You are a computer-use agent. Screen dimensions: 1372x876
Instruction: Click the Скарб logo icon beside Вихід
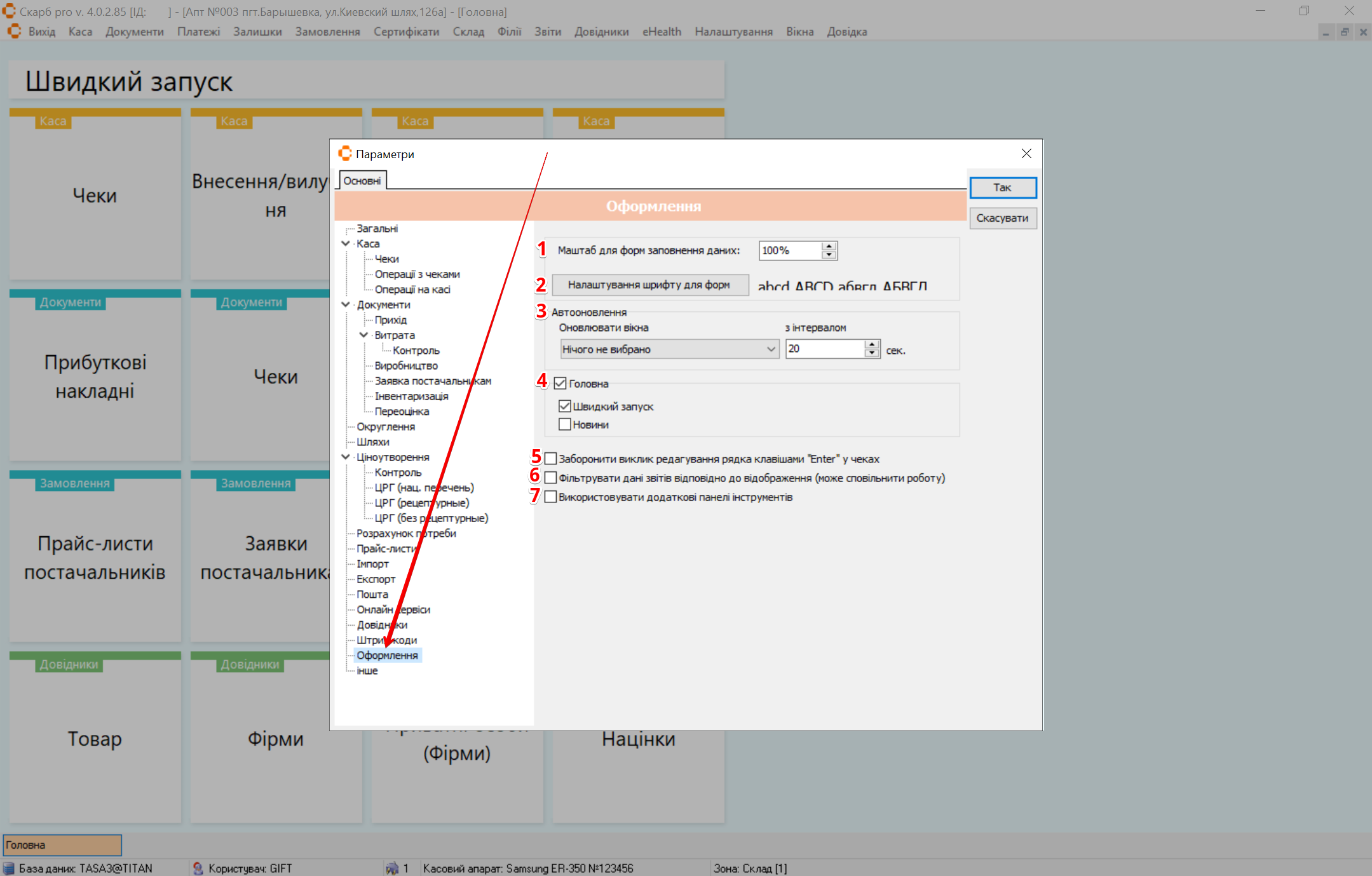(x=14, y=31)
